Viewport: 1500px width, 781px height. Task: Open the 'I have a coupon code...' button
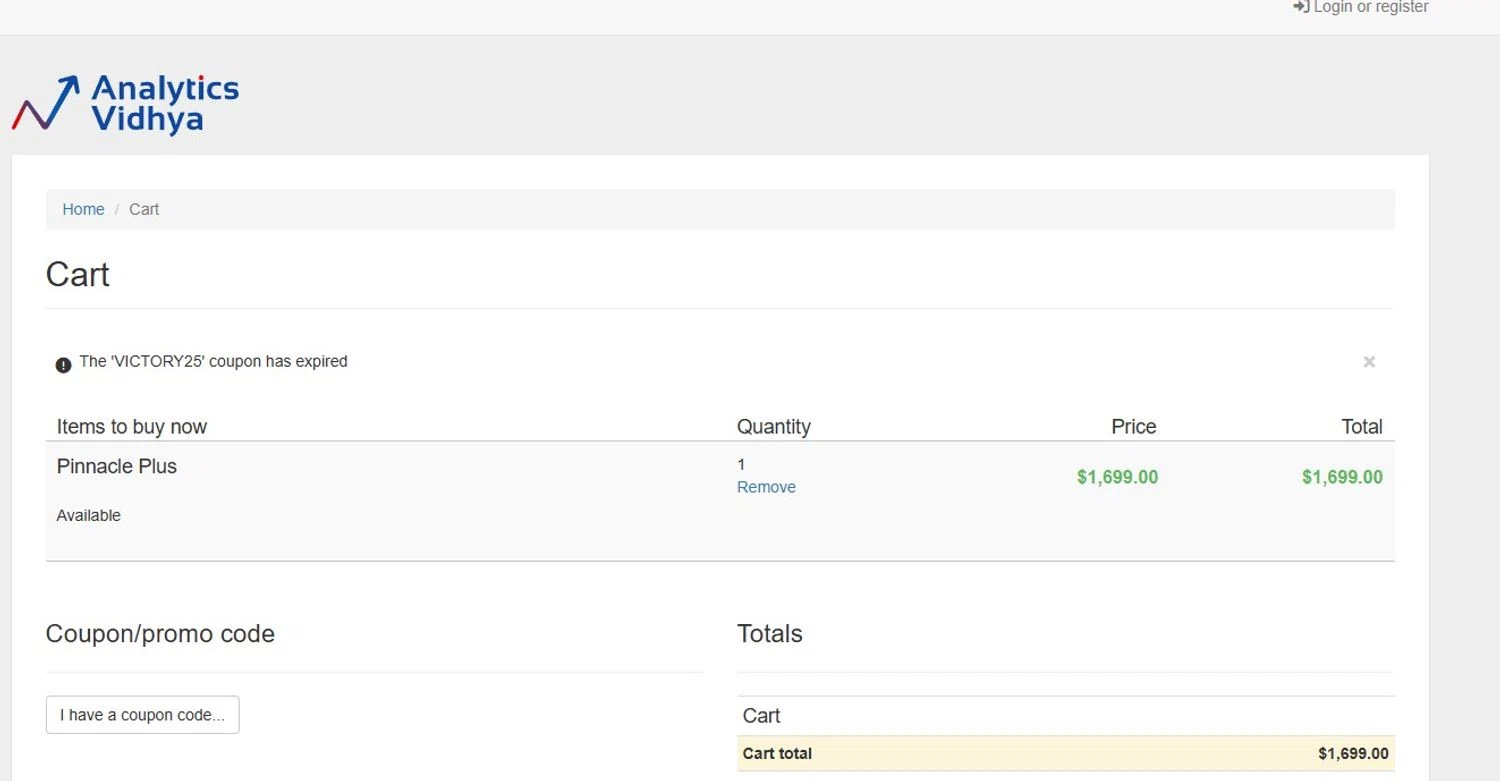(142, 715)
